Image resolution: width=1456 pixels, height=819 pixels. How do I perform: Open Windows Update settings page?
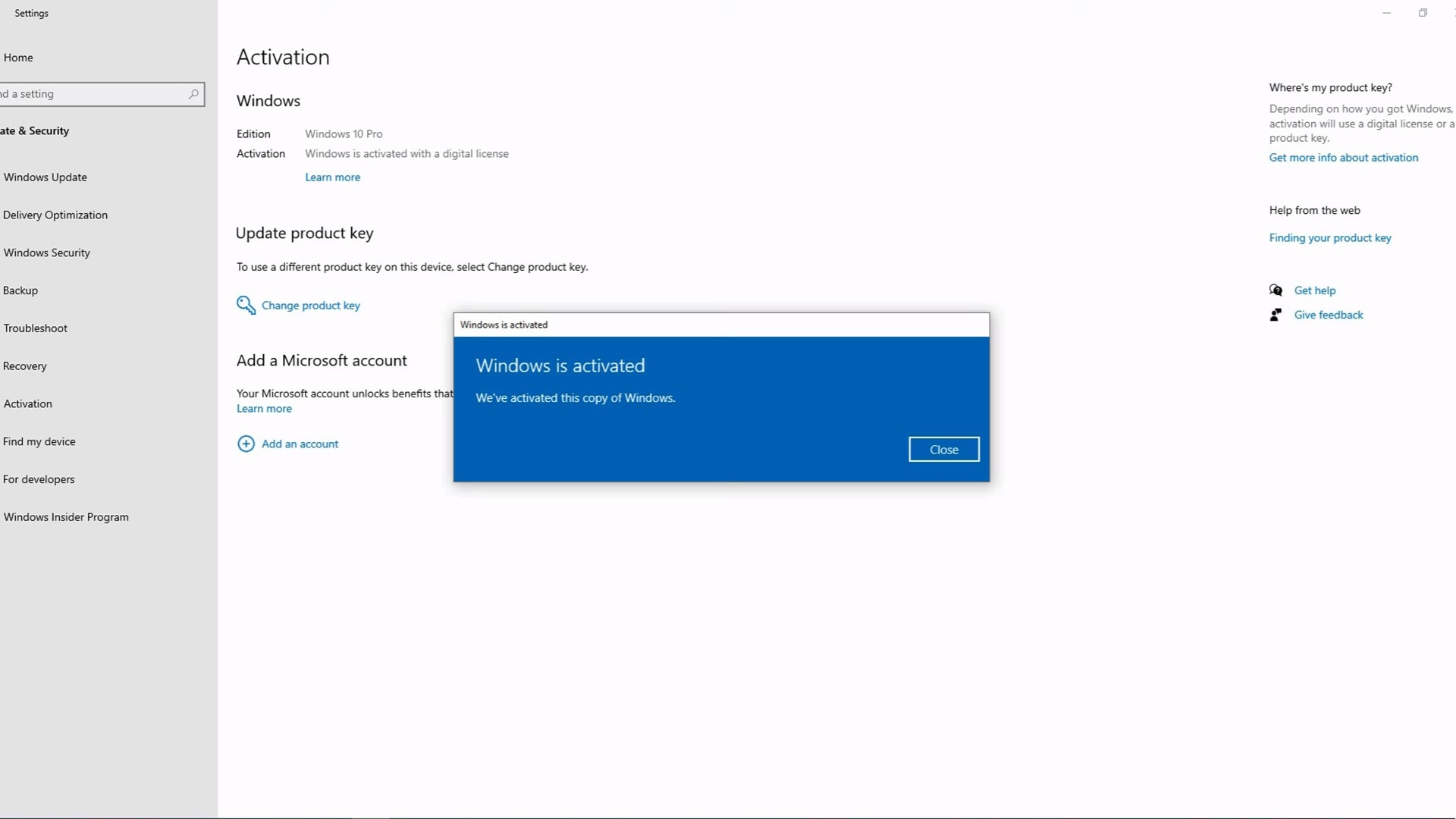(45, 177)
